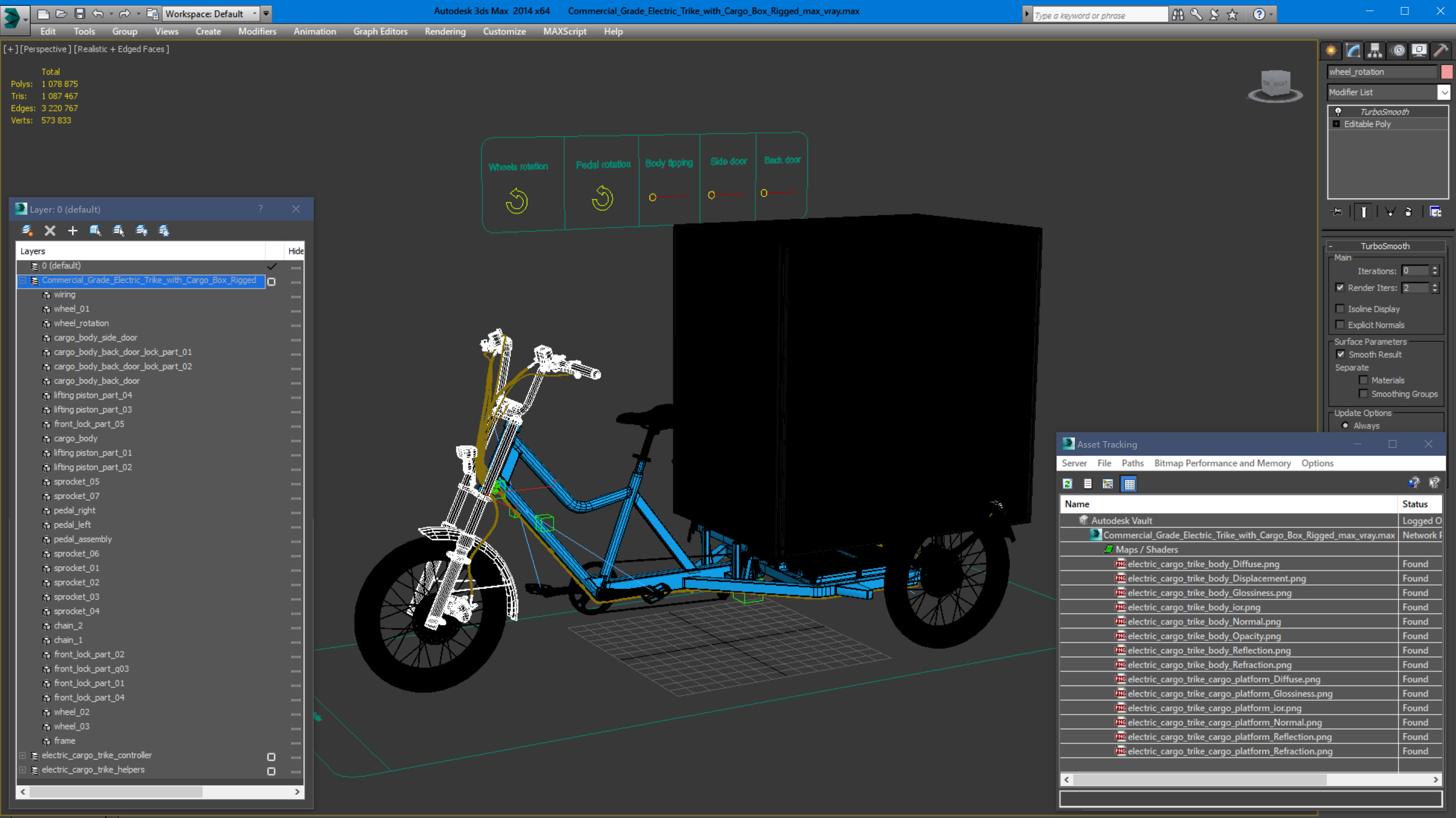Viewport: 1456px width, 818px height.
Task: Click the add-to-layer plus icon
Action: (72, 230)
